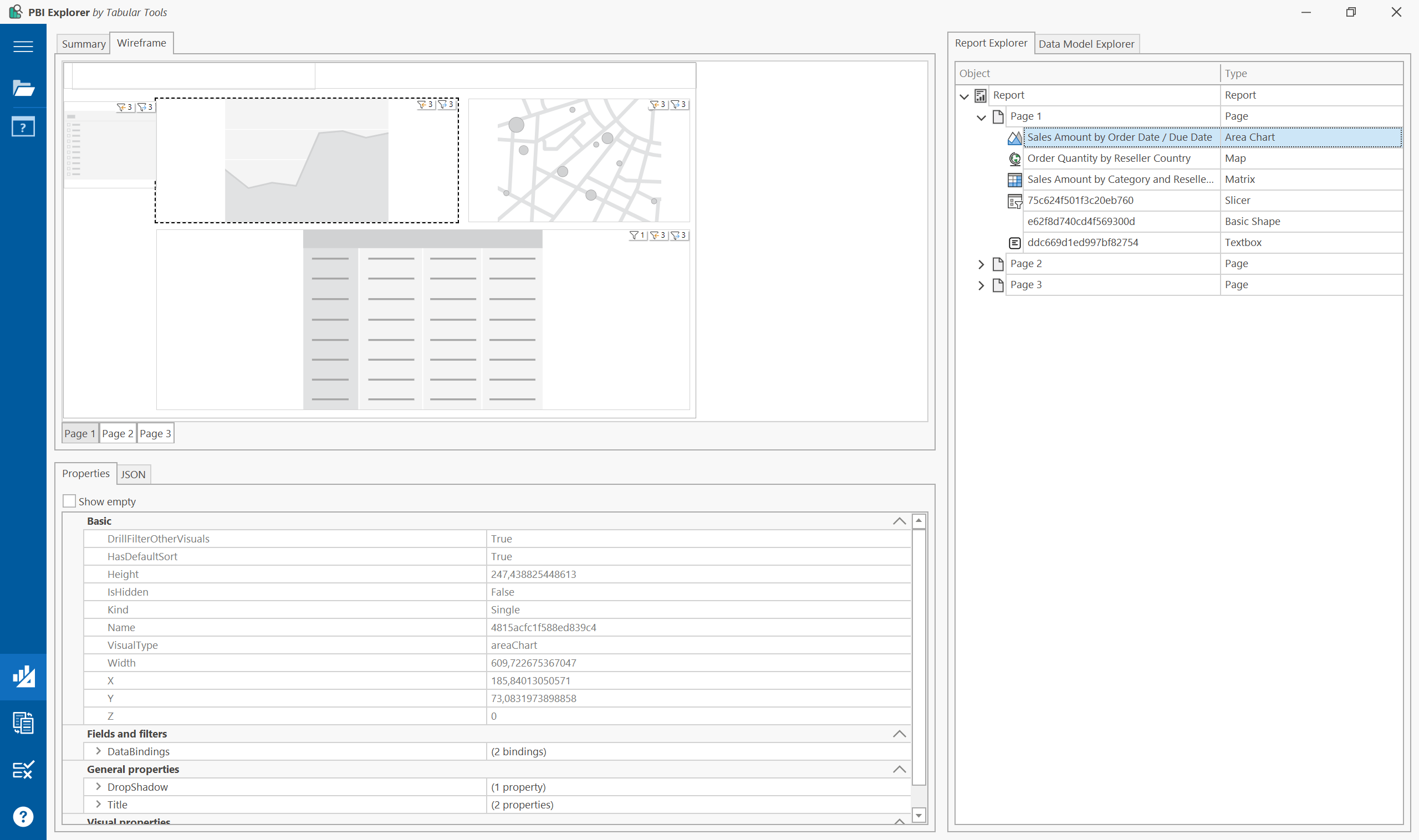The height and width of the screenshot is (840, 1419).
Task: Select the map visual in wireframe
Action: tap(579, 161)
